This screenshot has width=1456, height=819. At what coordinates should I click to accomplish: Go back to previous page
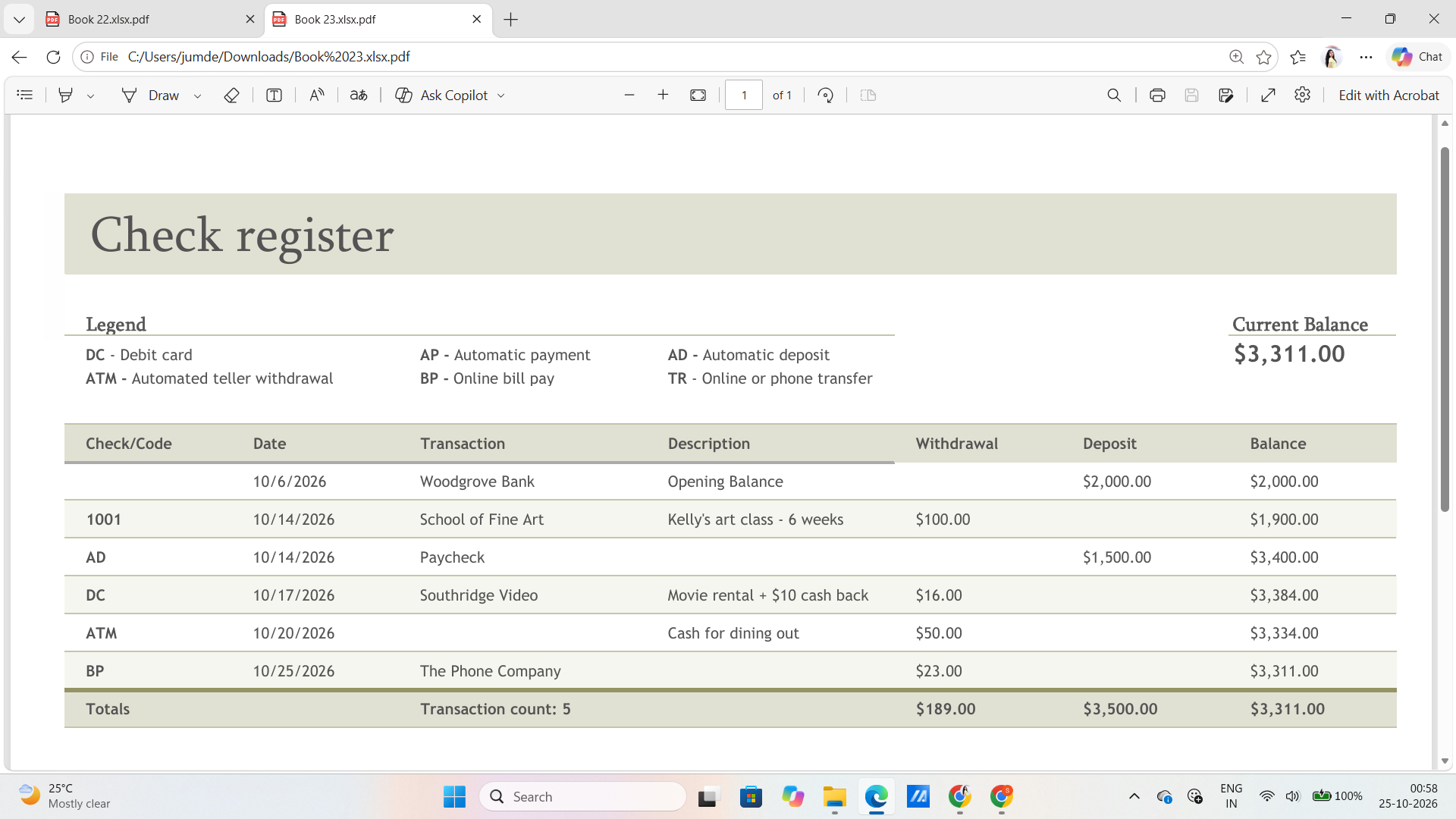[20, 57]
